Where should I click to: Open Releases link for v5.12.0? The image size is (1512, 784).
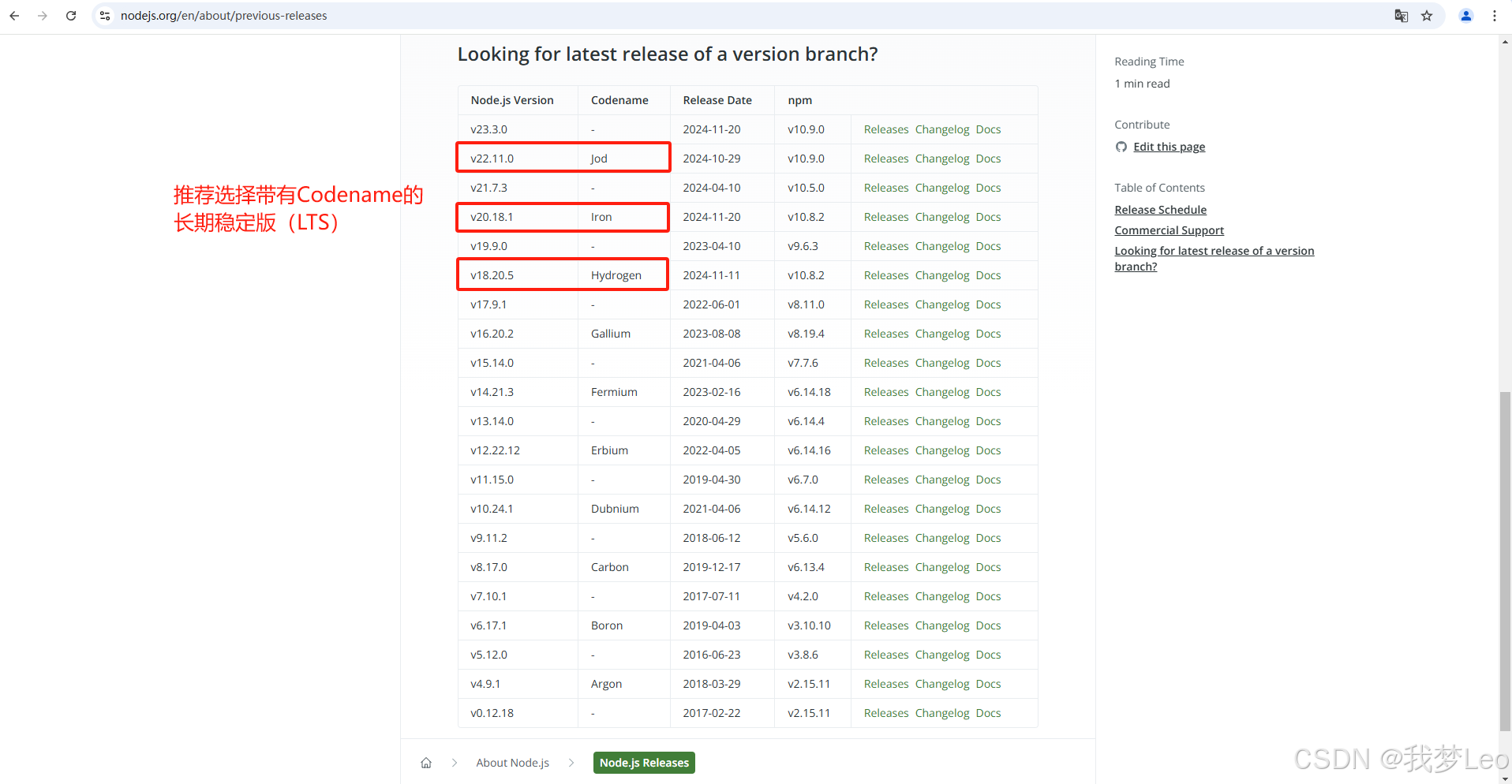[x=886, y=655]
